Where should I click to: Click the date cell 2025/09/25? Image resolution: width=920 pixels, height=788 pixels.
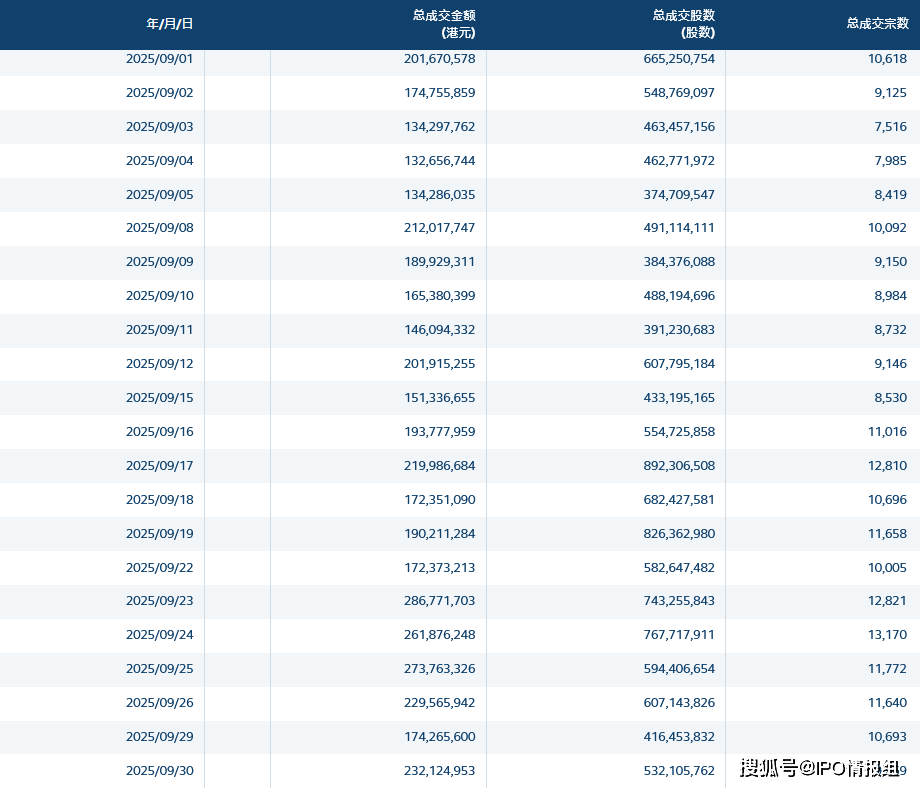pyautogui.click(x=159, y=669)
